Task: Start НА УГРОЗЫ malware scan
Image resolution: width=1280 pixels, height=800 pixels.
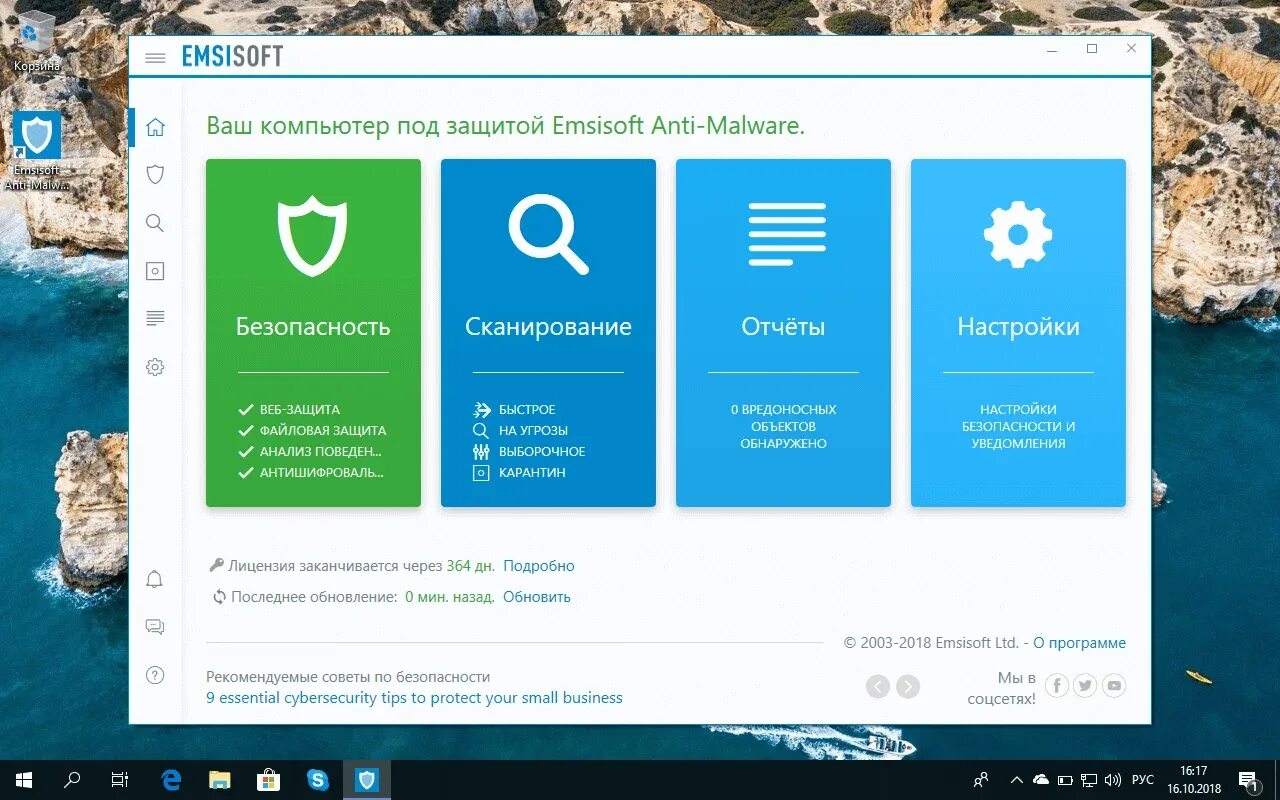Action: pyautogui.click(x=520, y=430)
